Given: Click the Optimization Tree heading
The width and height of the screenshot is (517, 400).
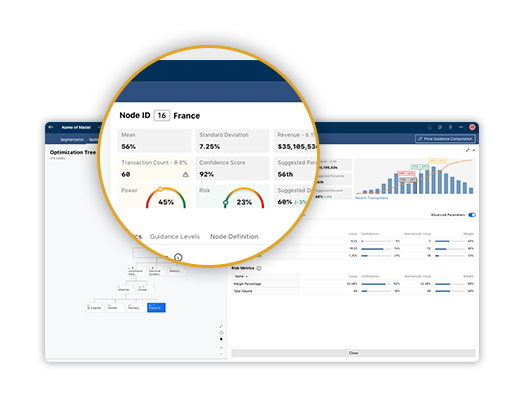Looking at the screenshot, I should point(73,152).
